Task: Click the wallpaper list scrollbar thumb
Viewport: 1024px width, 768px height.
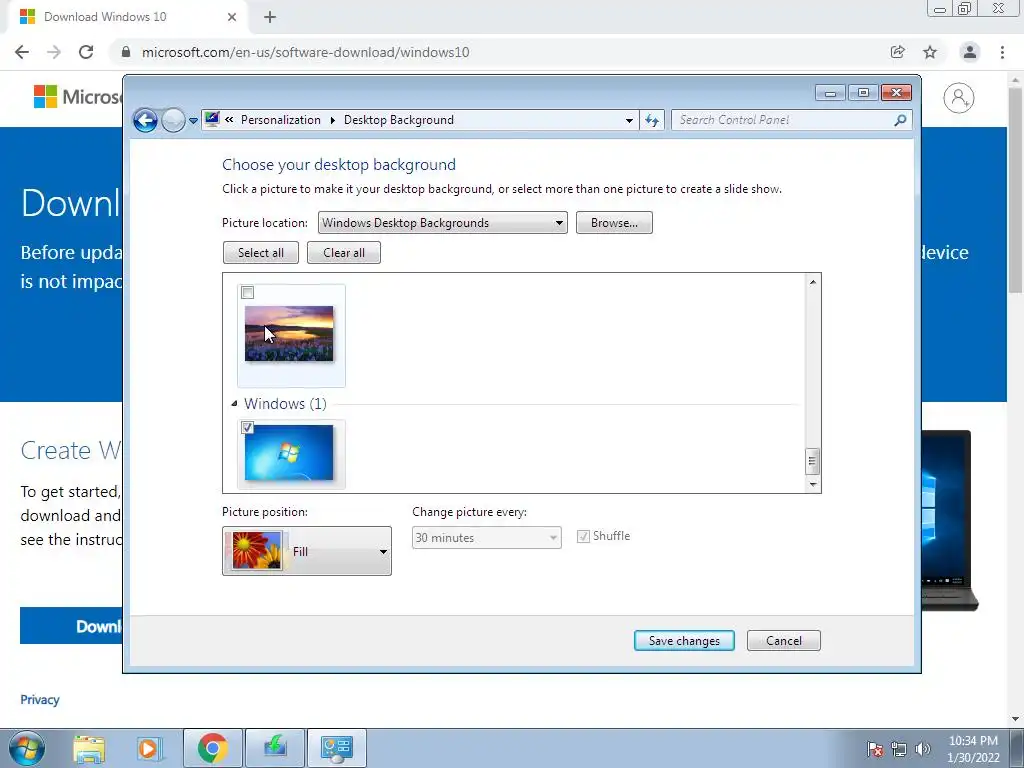Action: (x=812, y=461)
